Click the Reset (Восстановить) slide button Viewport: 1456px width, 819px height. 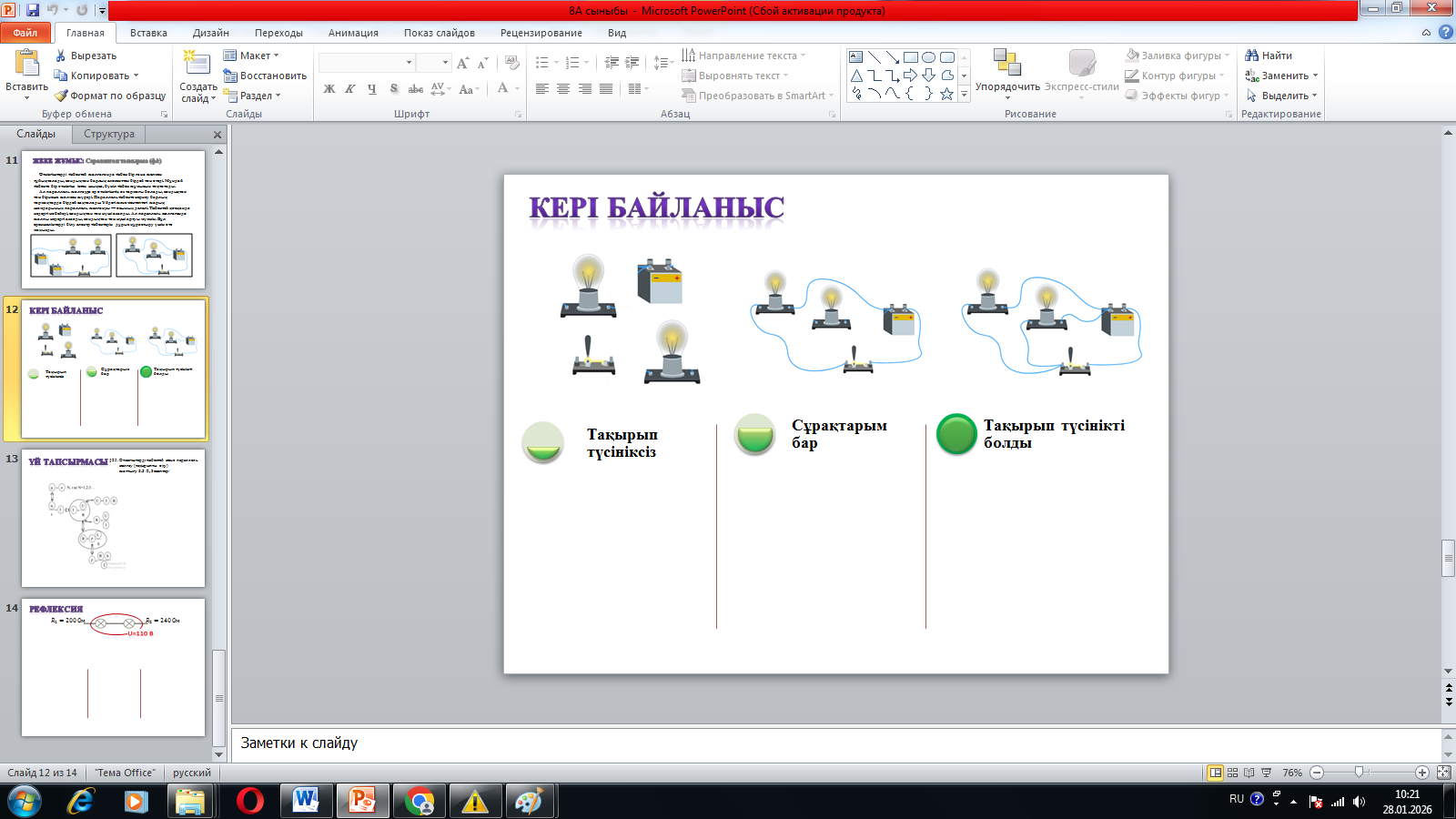pos(265,76)
